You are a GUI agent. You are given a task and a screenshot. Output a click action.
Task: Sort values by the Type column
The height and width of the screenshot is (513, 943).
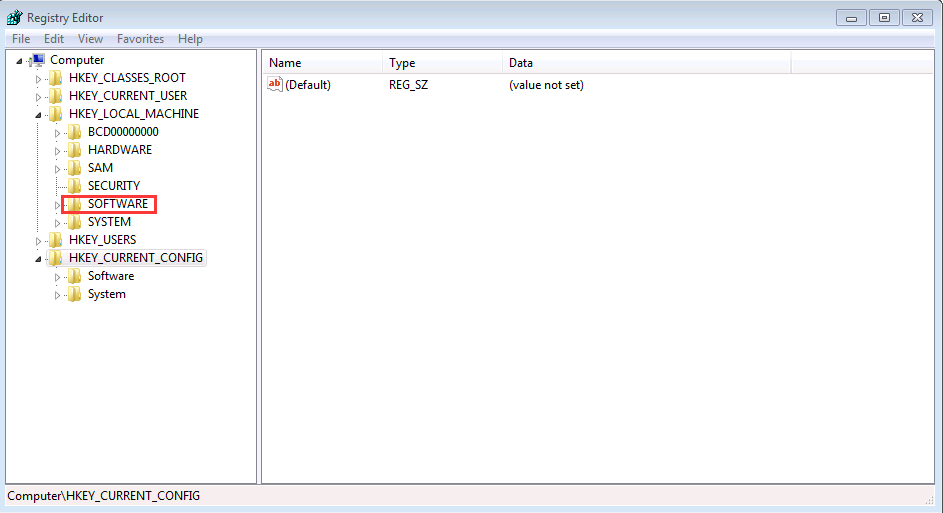pos(443,63)
